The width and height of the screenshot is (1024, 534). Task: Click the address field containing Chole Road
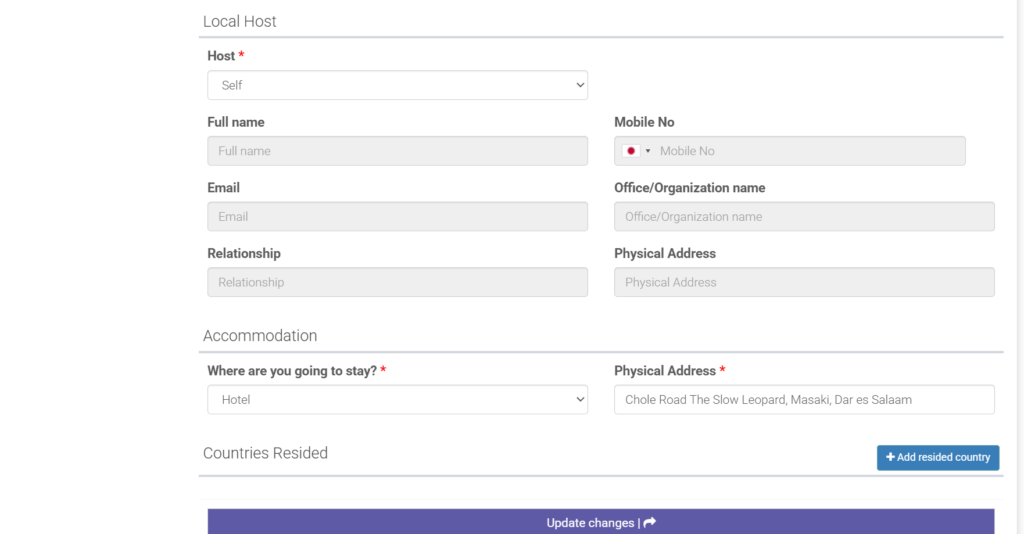(804, 399)
